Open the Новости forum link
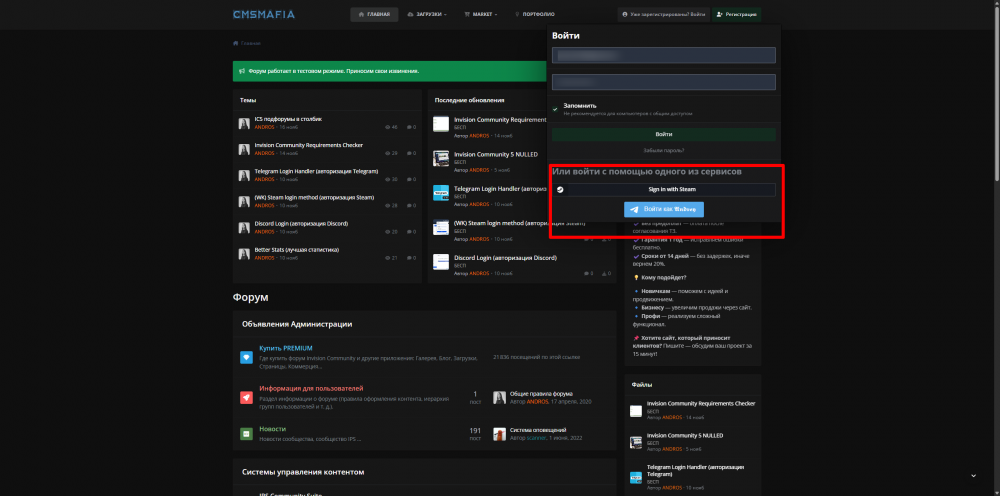The image size is (1000, 496). [272, 429]
